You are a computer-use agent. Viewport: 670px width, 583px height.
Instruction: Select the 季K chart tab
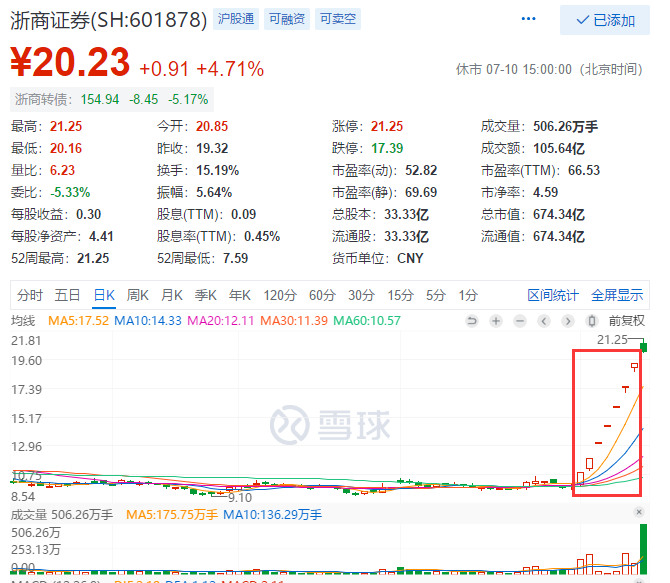(x=206, y=295)
